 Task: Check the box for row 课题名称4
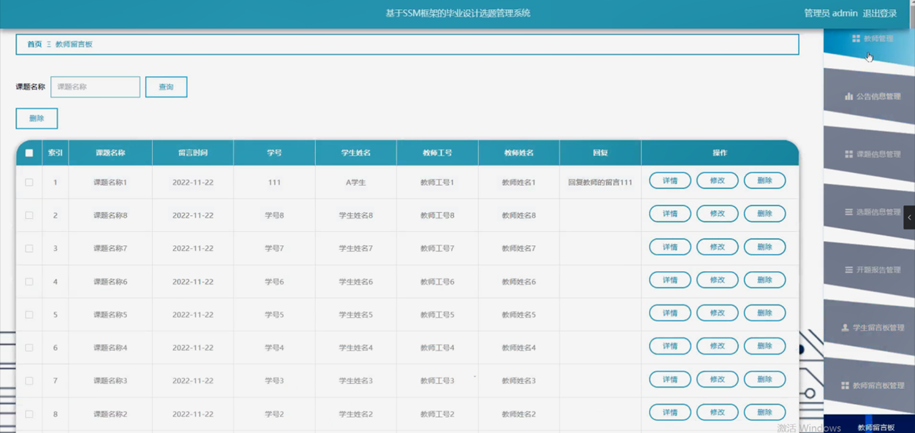29,347
